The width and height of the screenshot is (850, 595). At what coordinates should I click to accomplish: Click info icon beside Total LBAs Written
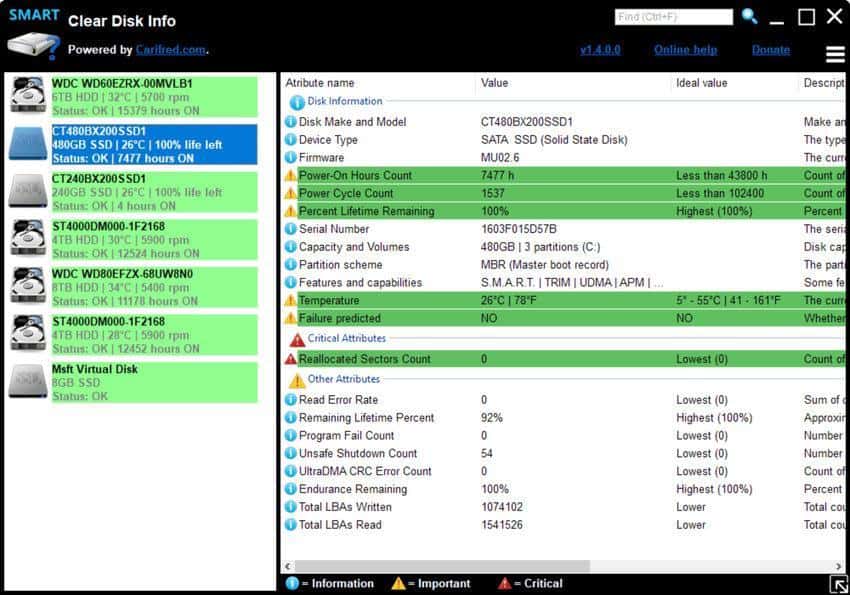(x=291, y=507)
